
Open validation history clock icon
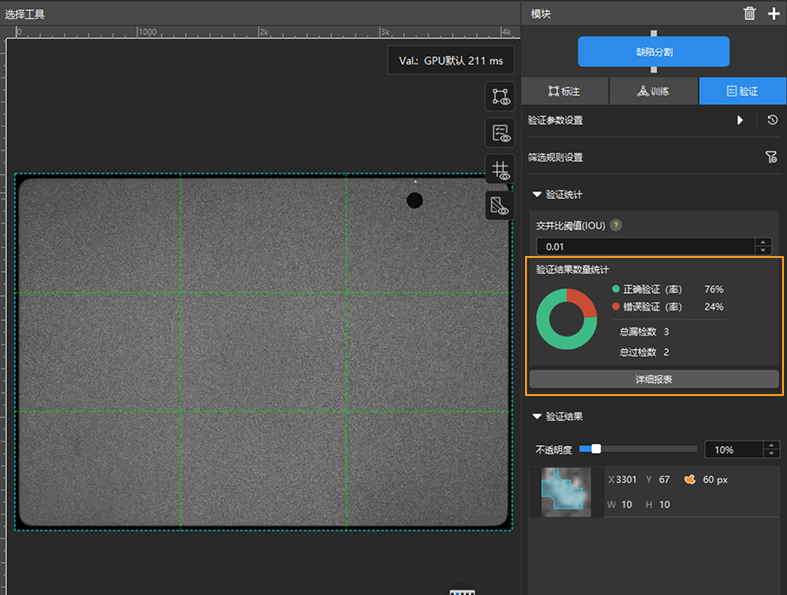pos(772,120)
